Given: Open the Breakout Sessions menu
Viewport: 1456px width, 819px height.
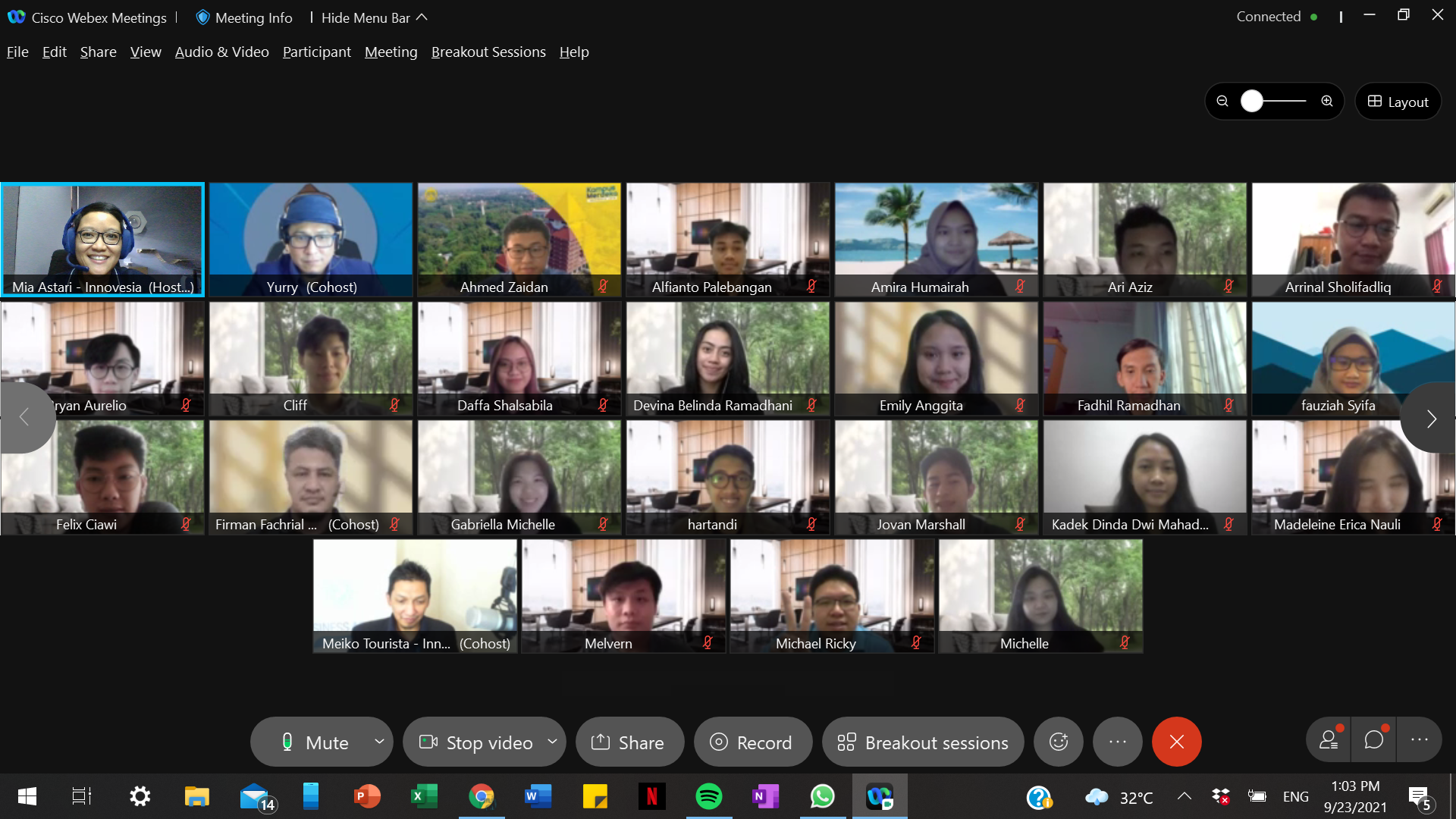Looking at the screenshot, I should pos(488,52).
